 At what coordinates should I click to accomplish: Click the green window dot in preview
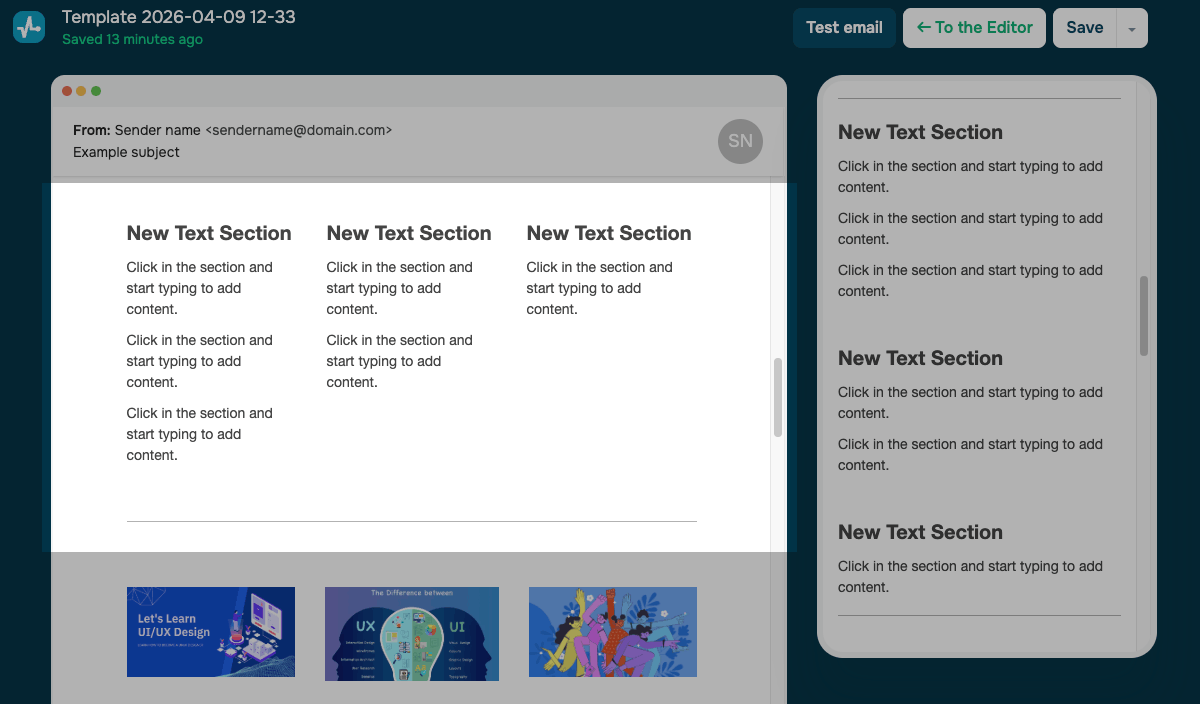point(96,91)
